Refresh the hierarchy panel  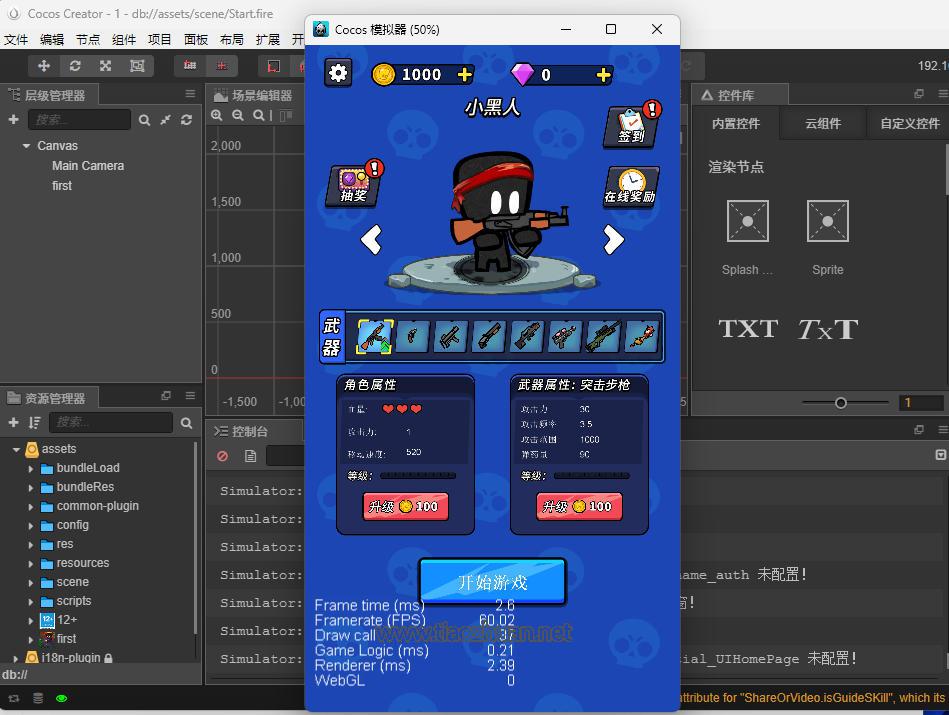[x=186, y=120]
